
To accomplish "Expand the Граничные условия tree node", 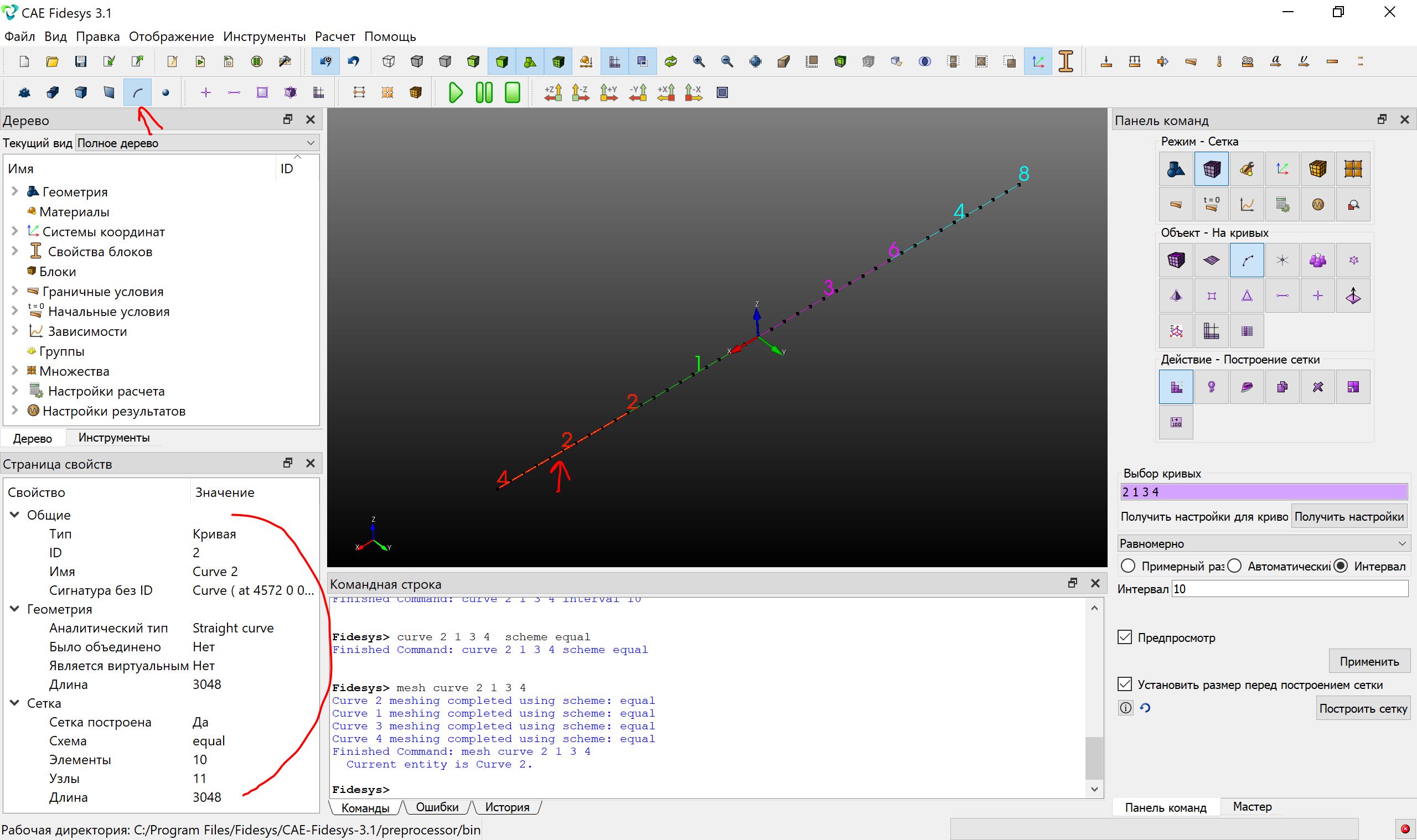I will pyautogui.click(x=15, y=291).
